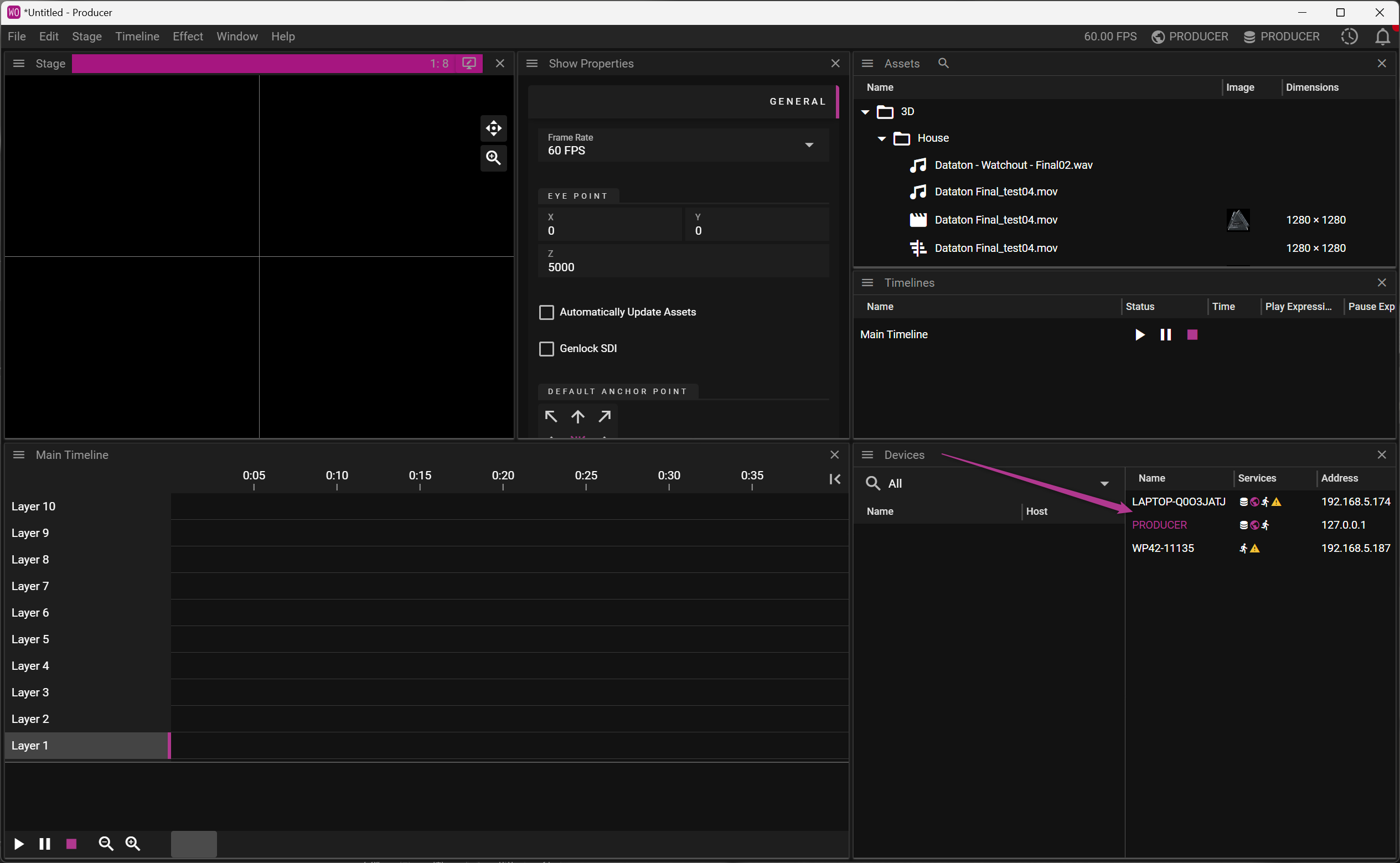1400x863 pixels.
Task: Open the Devices panel hamburger menu
Action: coord(867,455)
